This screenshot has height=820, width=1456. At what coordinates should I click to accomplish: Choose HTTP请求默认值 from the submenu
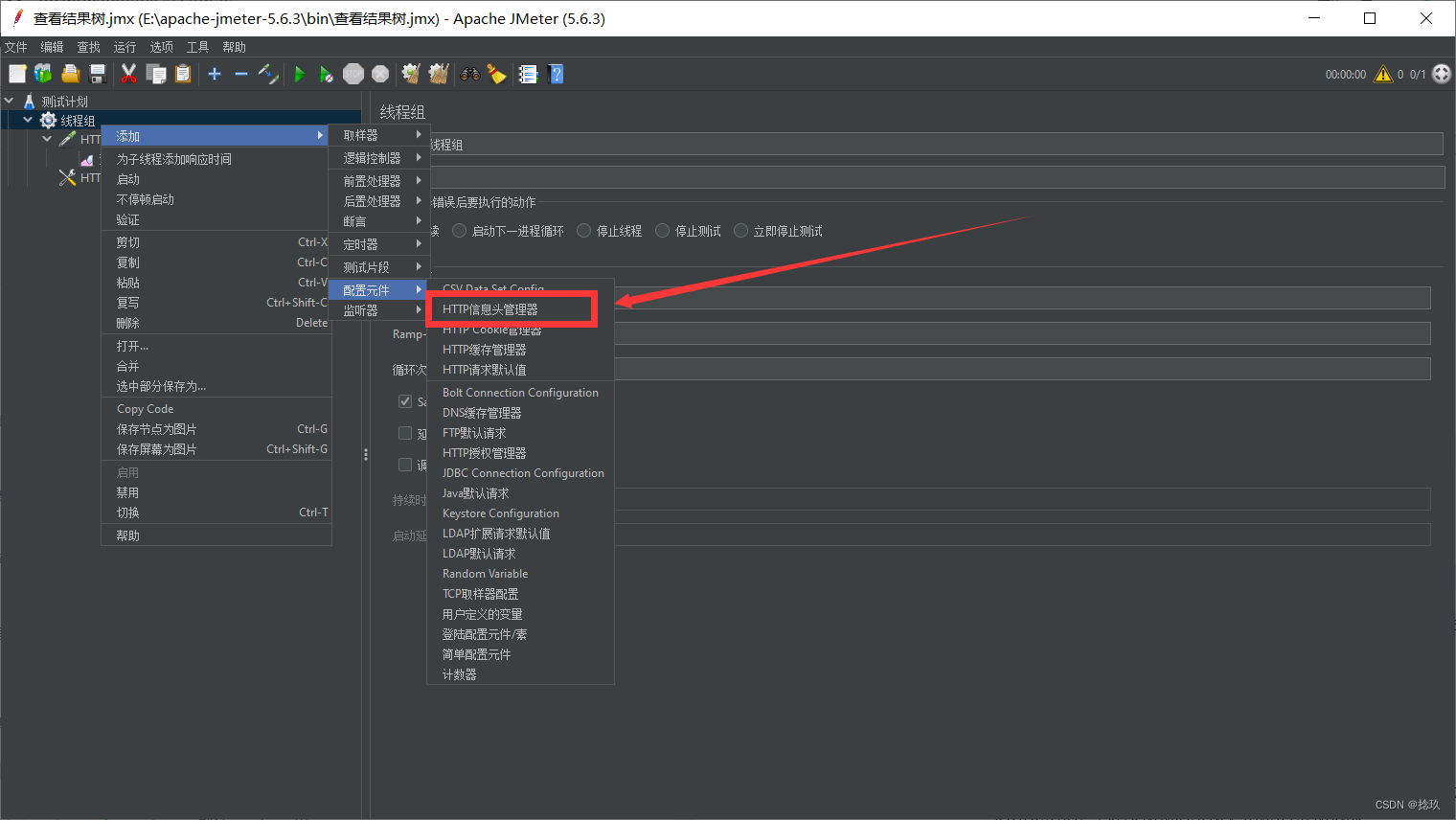click(x=520, y=370)
